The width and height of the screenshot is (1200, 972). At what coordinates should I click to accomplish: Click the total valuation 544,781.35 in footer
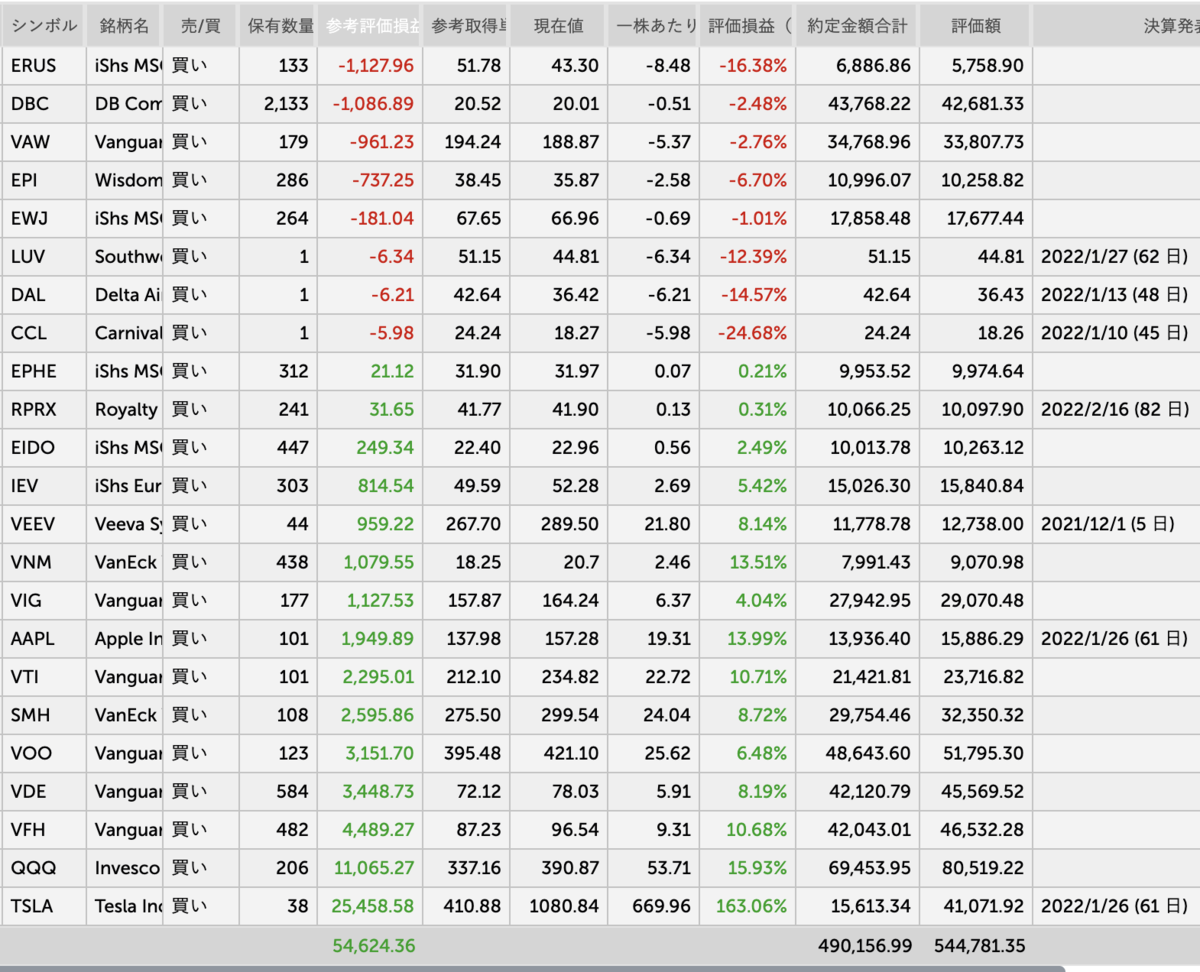[980, 945]
